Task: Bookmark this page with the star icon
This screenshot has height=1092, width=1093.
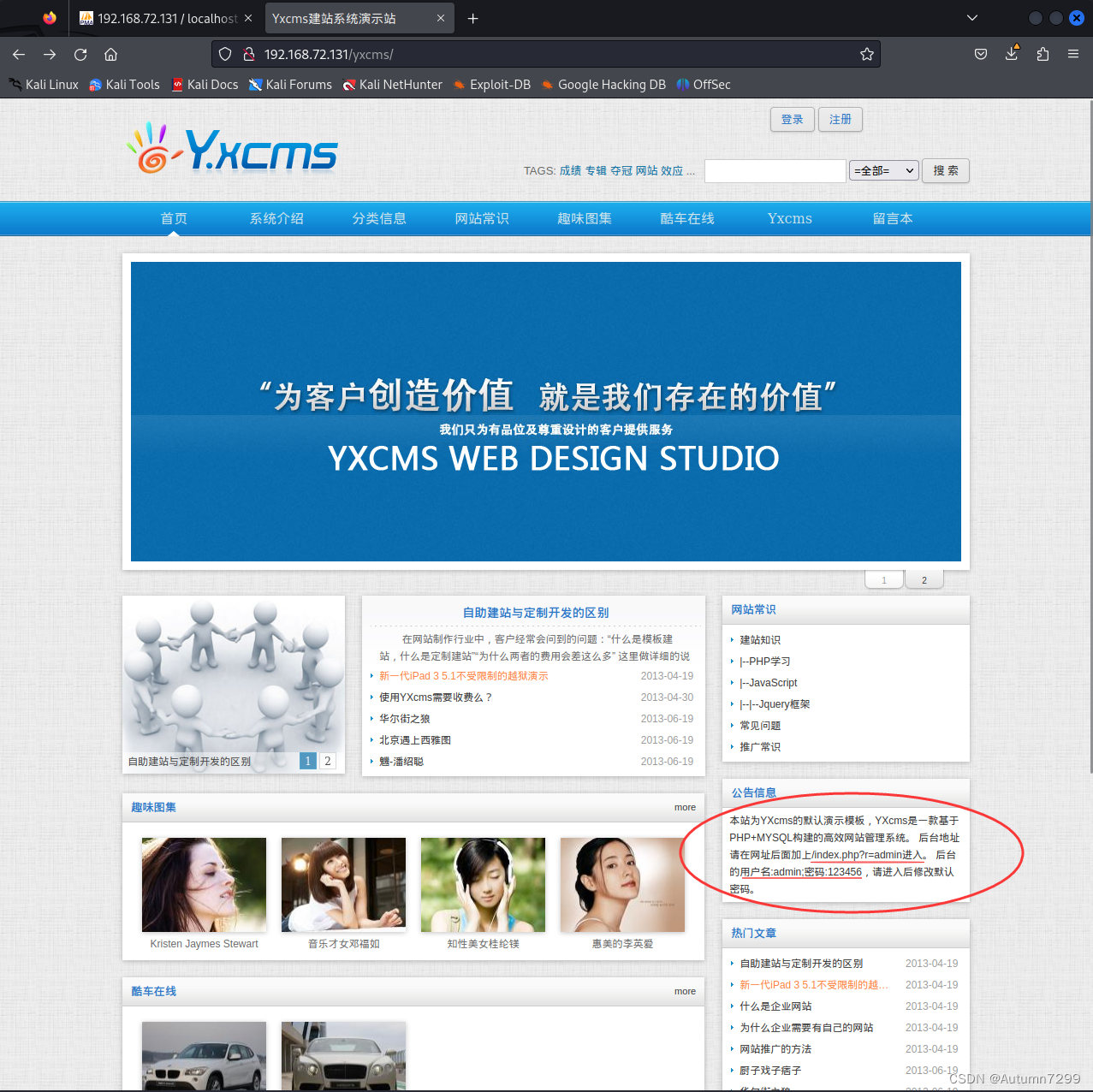Action: pos(867,54)
